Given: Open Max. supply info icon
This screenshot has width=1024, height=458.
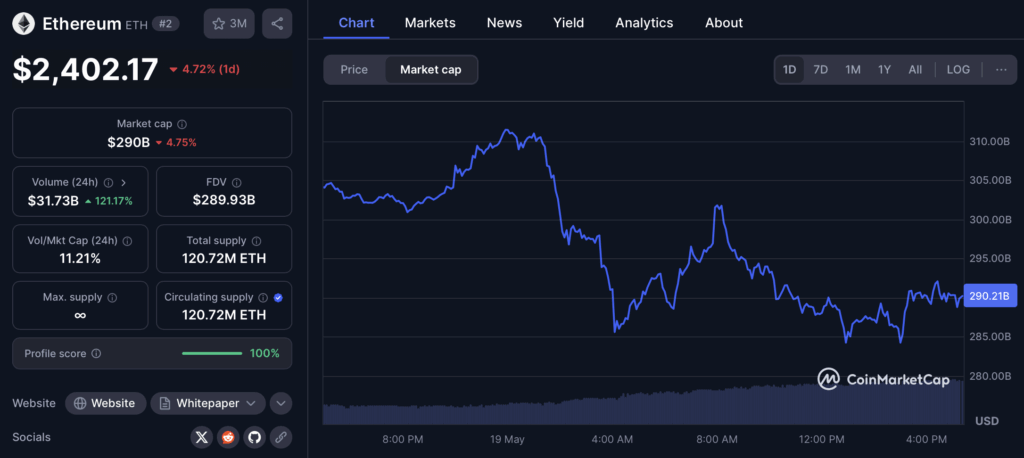Looking at the screenshot, I should 112,297.
